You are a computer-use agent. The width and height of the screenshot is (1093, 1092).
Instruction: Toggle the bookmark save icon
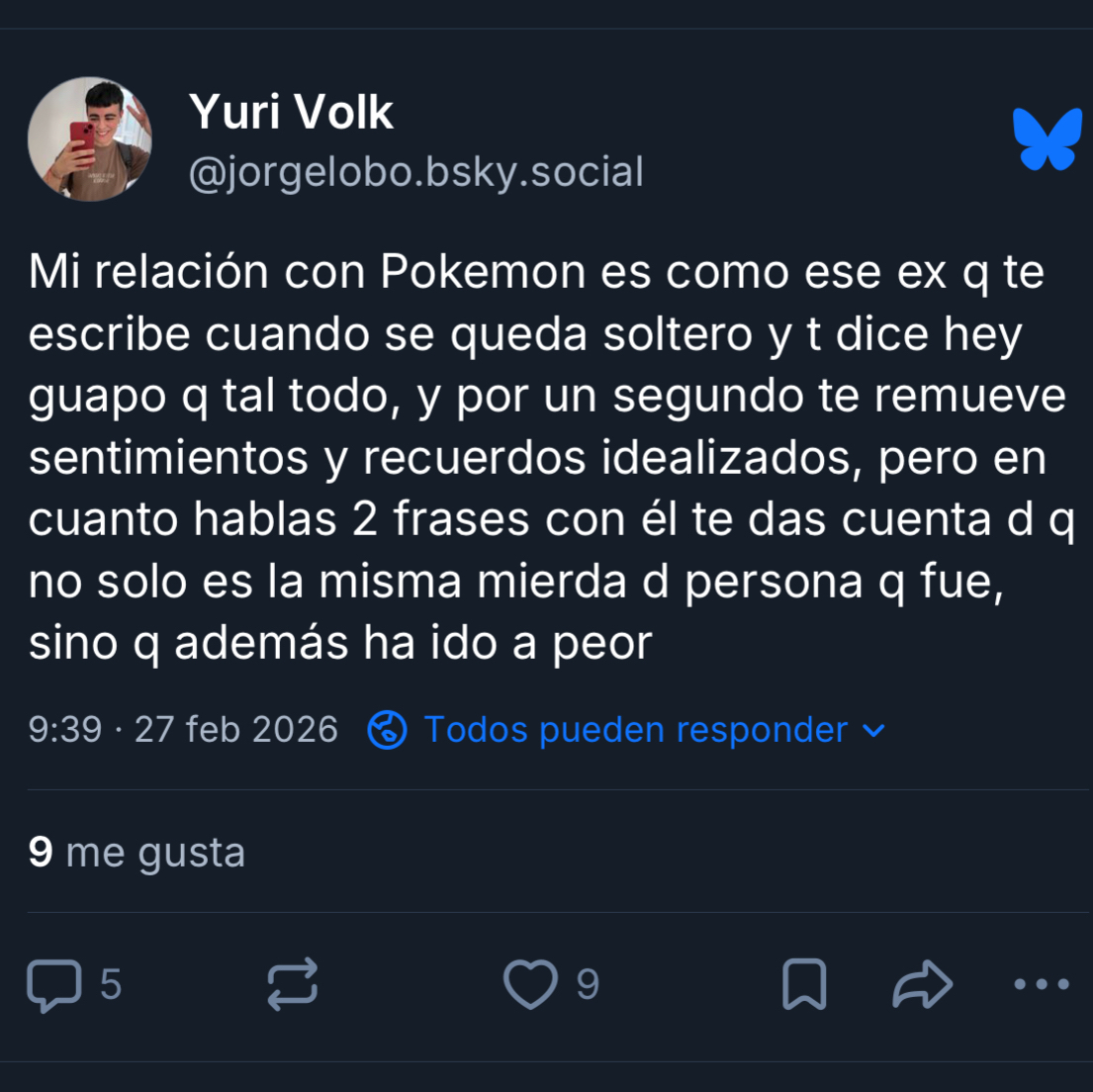[804, 984]
